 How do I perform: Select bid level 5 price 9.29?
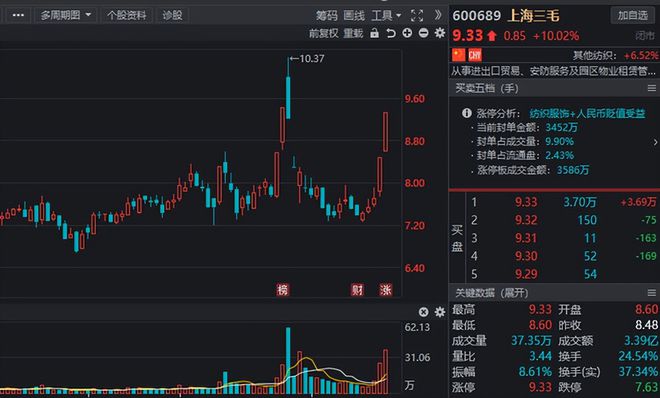526,274
